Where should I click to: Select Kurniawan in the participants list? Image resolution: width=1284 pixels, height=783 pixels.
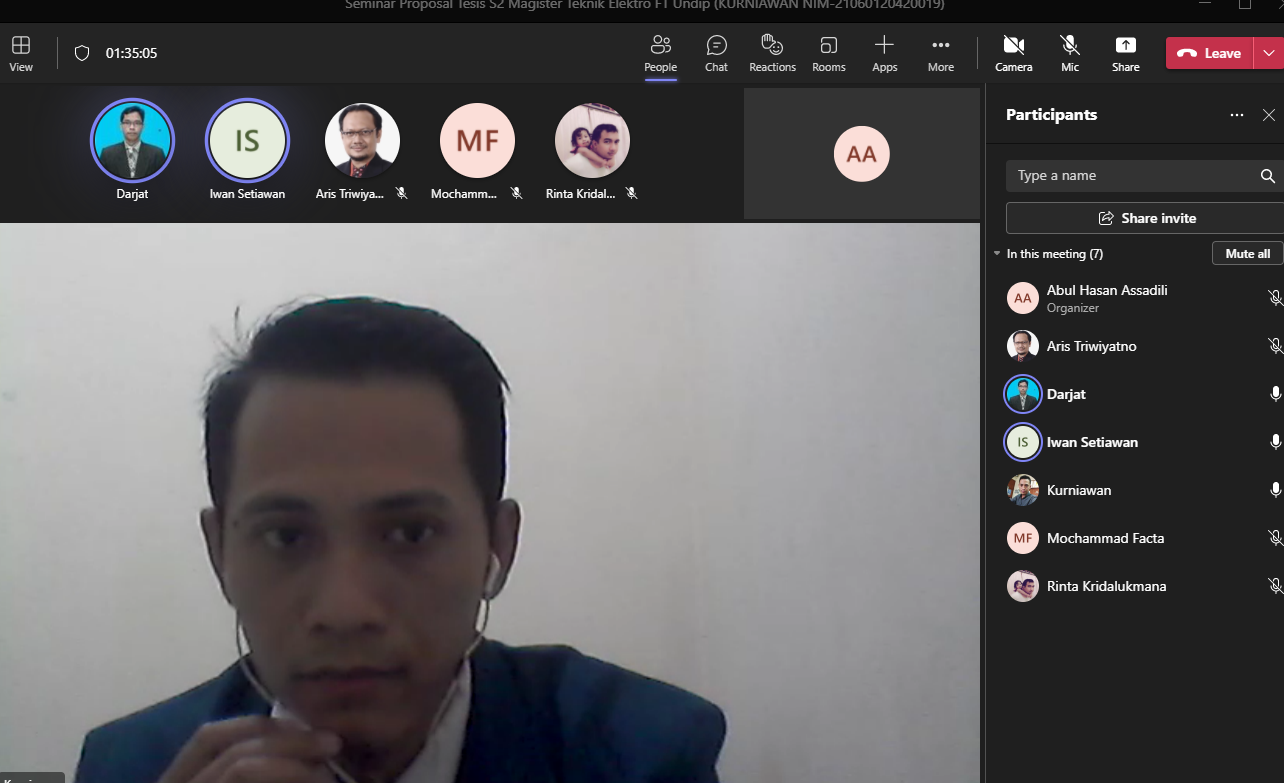coord(1079,490)
